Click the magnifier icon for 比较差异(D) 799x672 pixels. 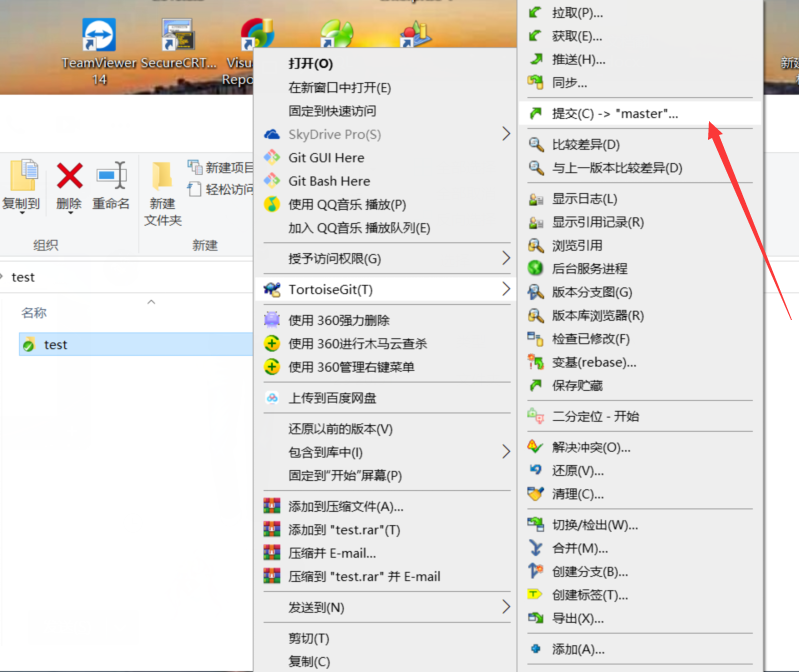(x=536, y=144)
